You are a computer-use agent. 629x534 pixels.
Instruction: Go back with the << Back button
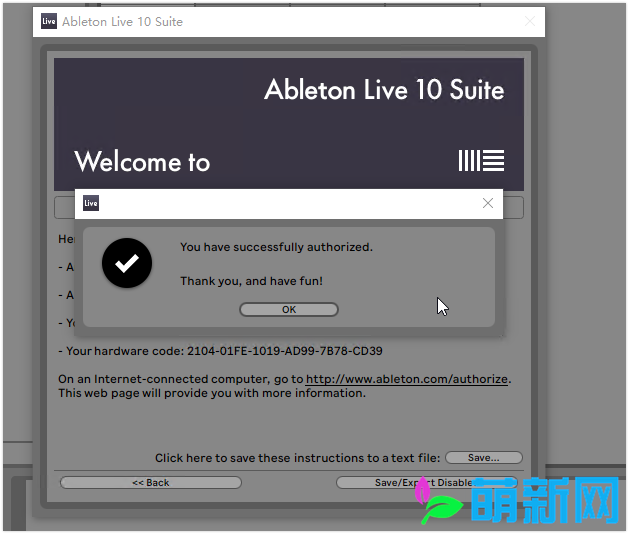click(x=151, y=483)
